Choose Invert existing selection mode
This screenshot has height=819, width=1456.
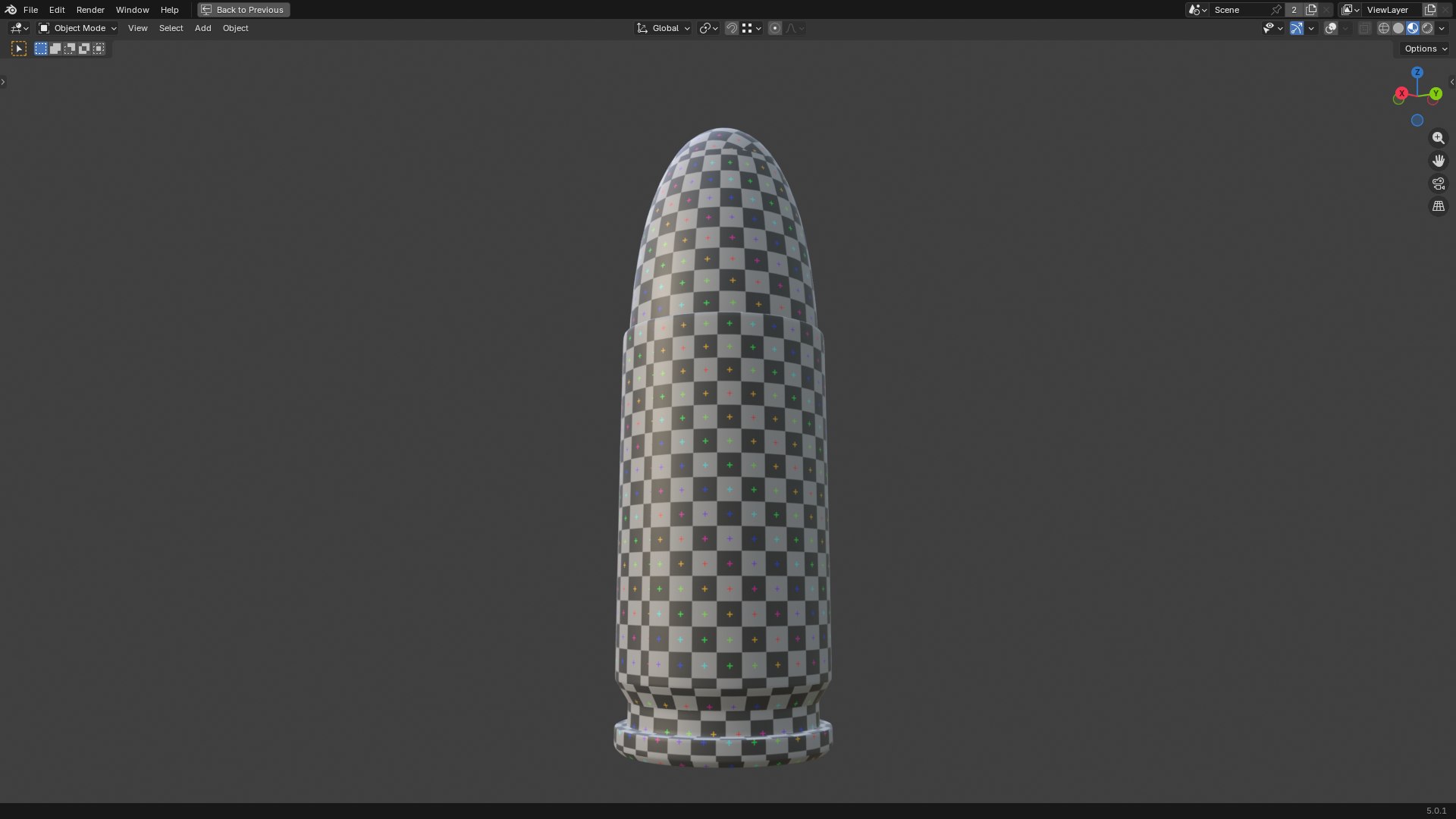point(84,49)
